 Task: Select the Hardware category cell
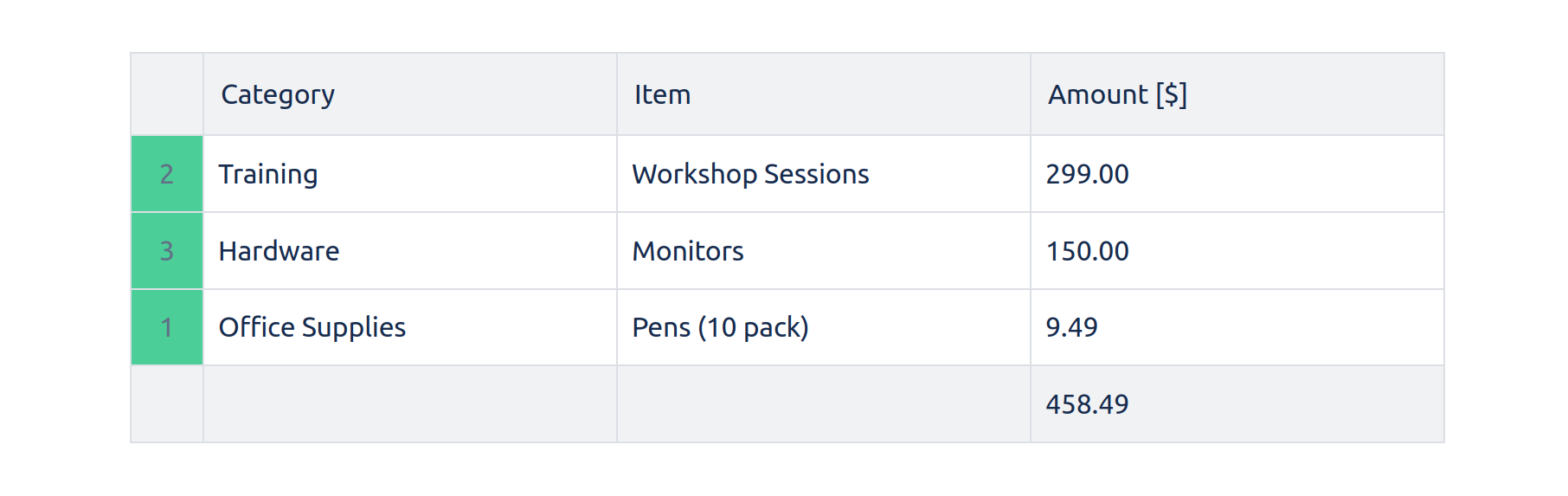pos(279,251)
